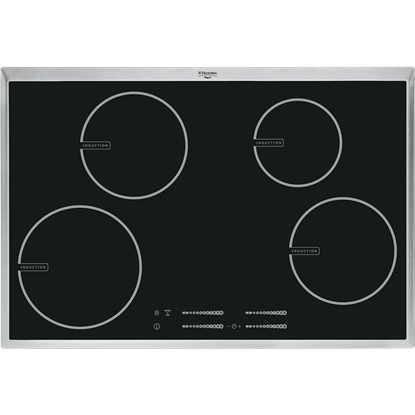Tap the Stop+Go pause icon
The image size is (415, 415).
click(x=168, y=313)
